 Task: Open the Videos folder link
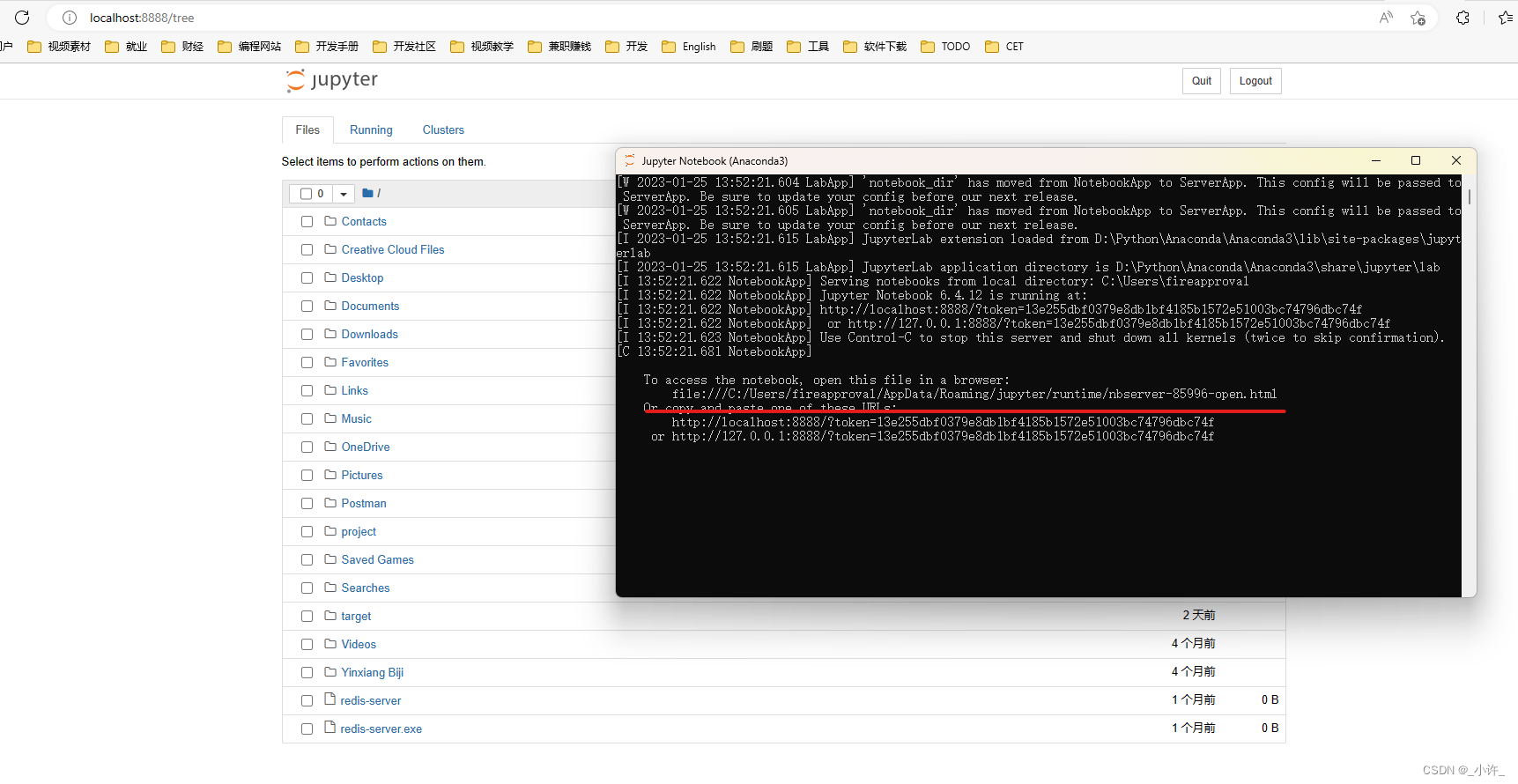(x=359, y=644)
